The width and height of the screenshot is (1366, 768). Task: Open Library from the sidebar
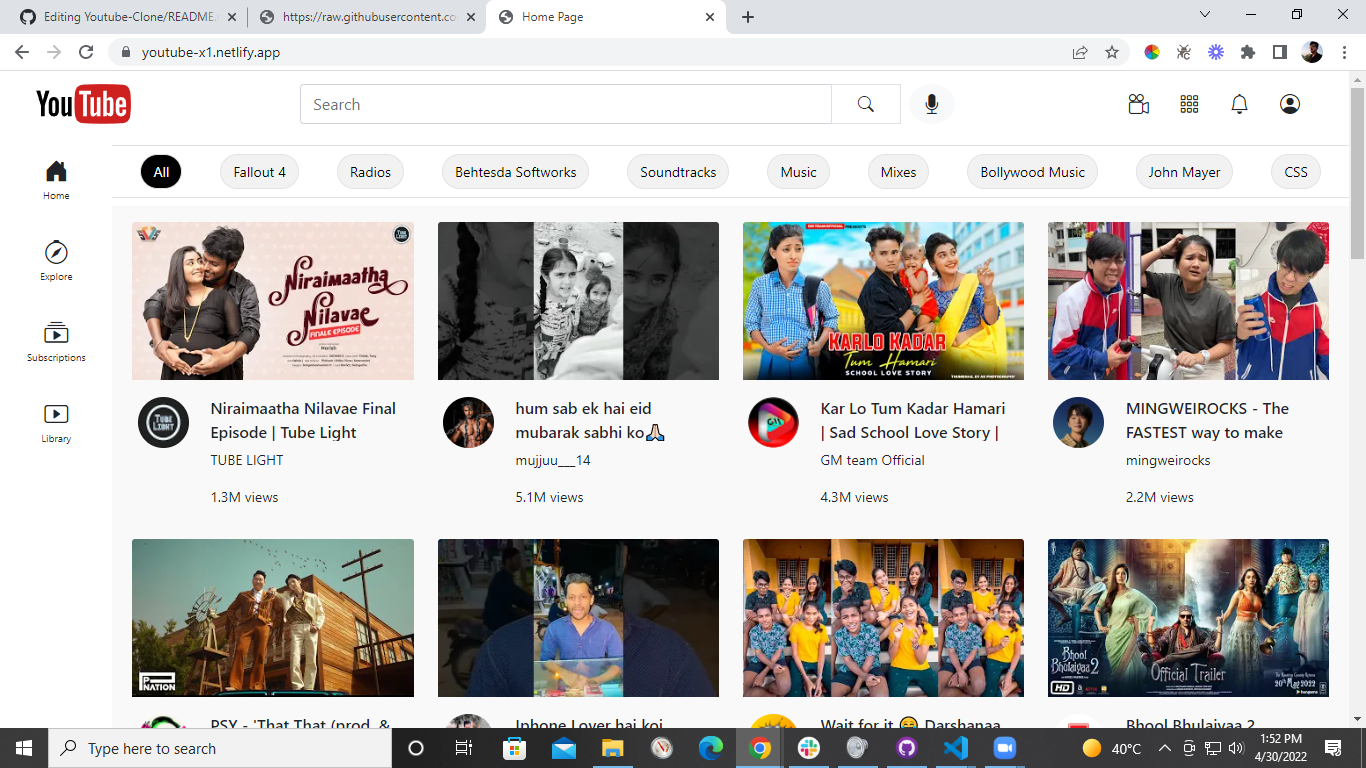[55, 420]
